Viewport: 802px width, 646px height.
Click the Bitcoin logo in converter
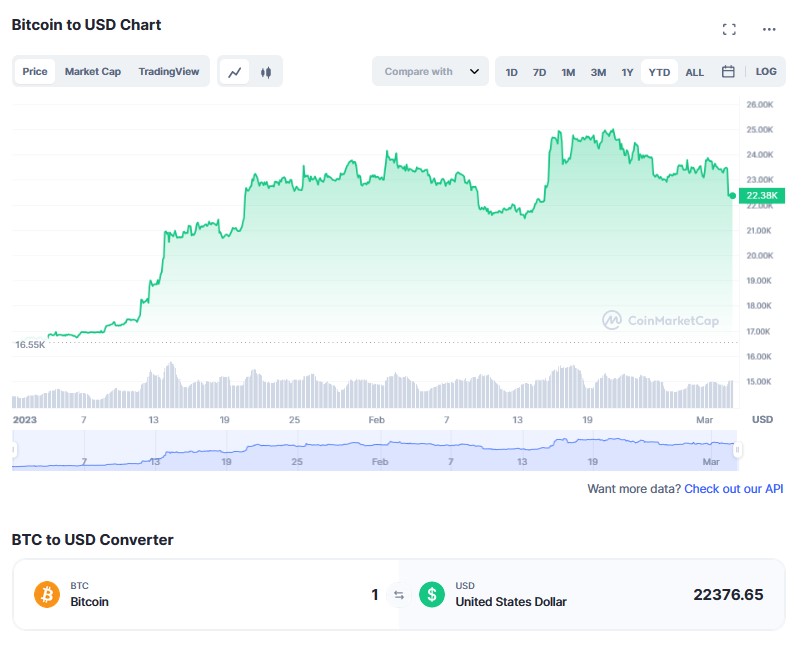pos(47,594)
